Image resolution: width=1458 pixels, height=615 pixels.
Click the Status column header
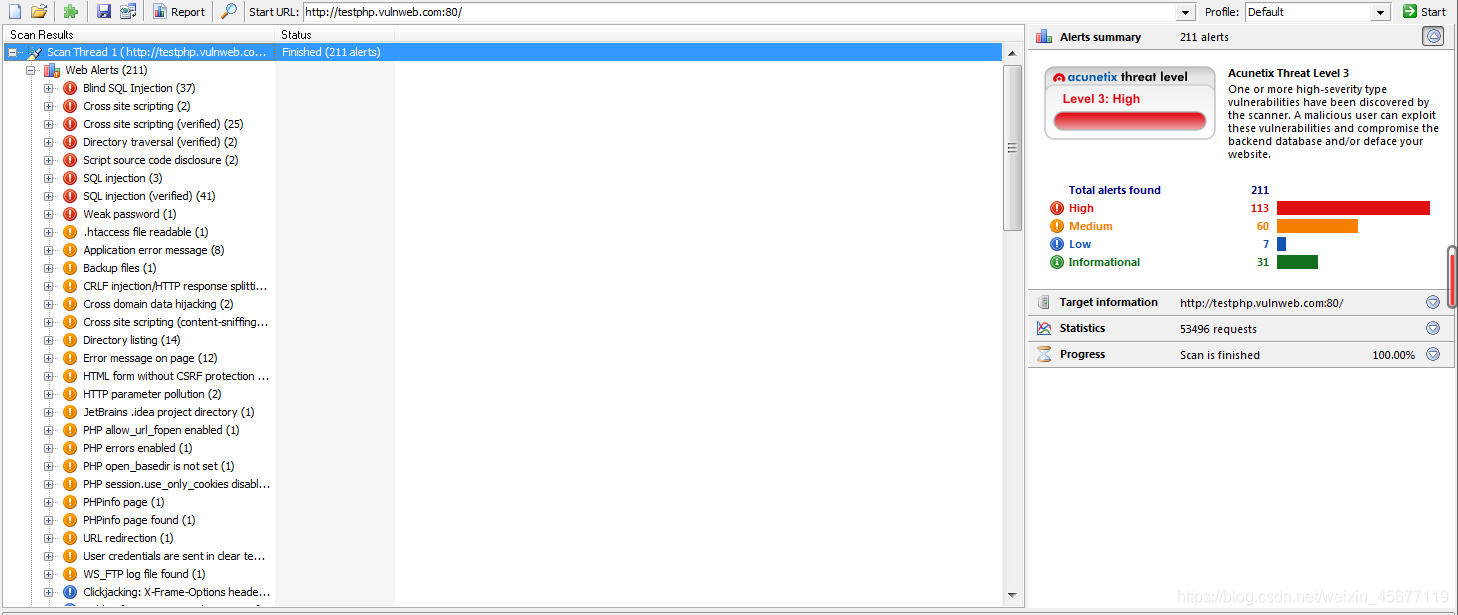335,35
